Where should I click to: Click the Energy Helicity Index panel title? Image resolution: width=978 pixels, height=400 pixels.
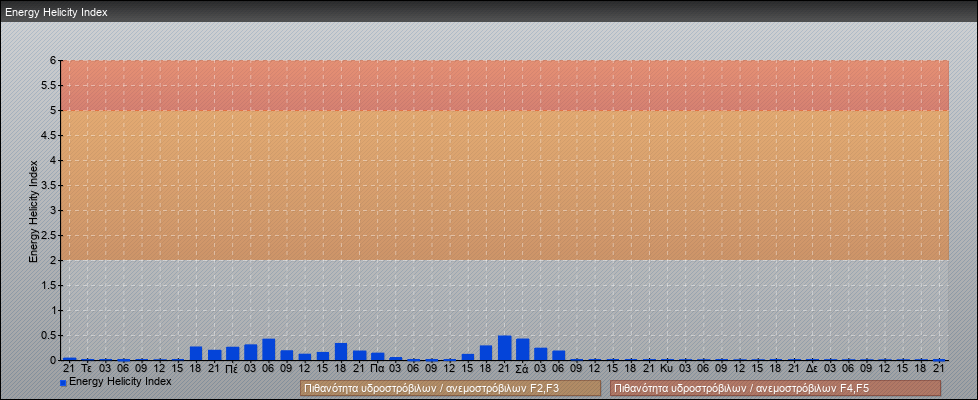[x=56, y=12]
